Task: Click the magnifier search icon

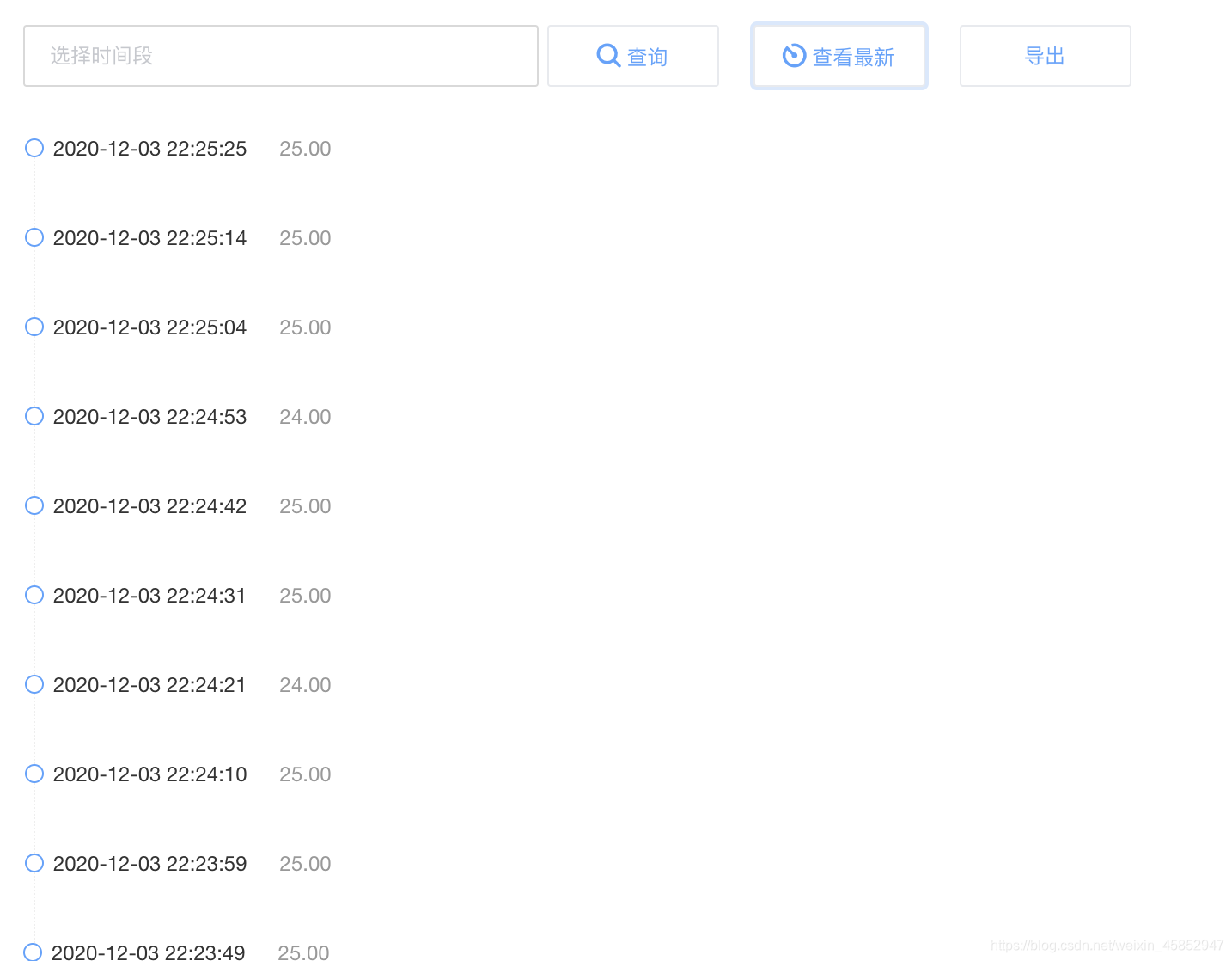Action: (608, 55)
